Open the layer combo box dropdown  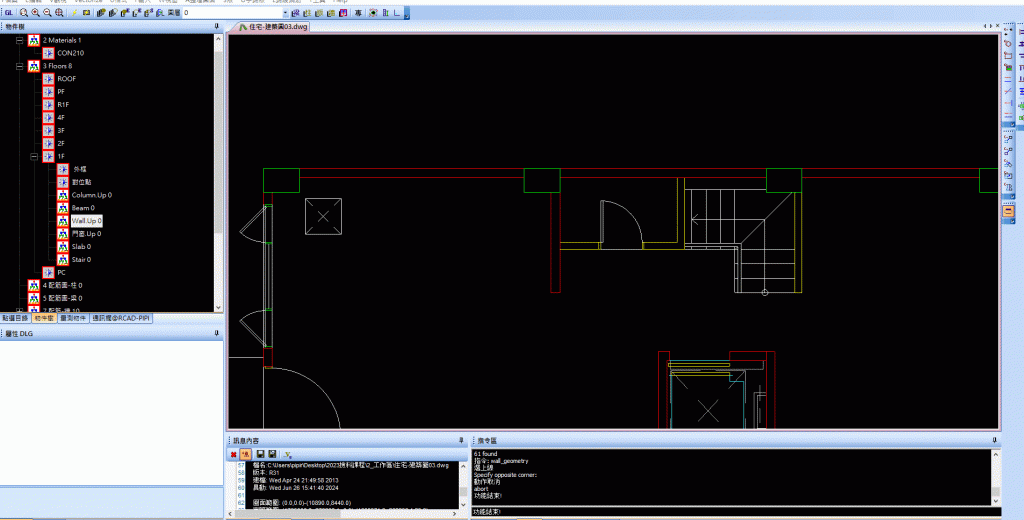(285, 13)
